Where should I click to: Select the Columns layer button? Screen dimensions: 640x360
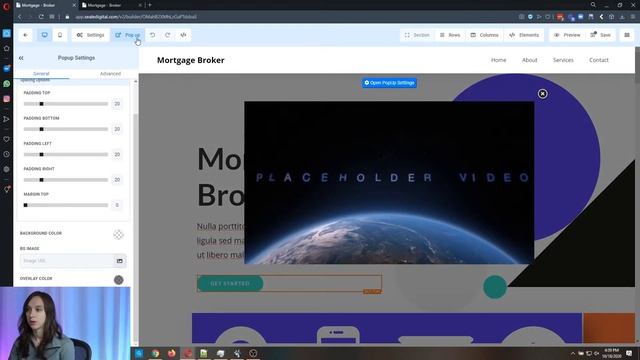484,35
